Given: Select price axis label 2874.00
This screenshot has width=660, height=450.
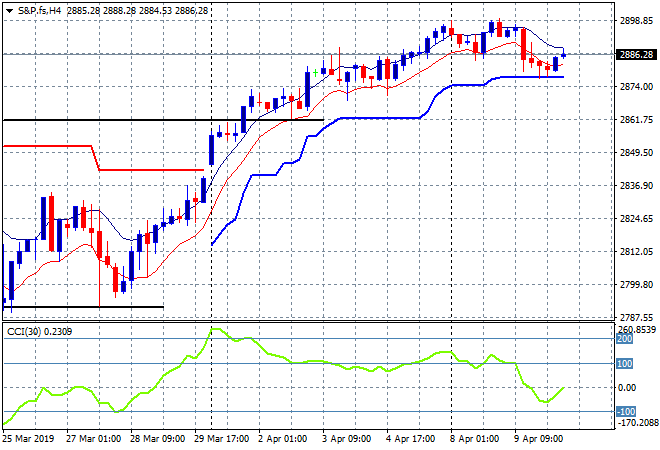Looking at the screenshot, I should click(636, 87).
